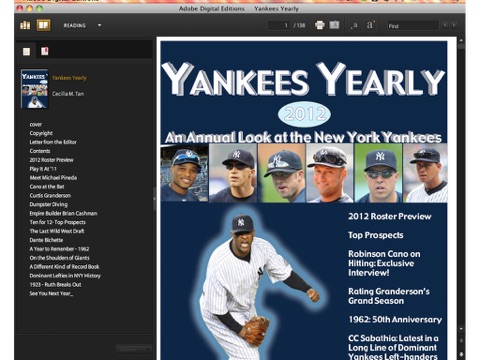This screenshot has width=480, height=360.
Task: Click the vertical scrollbar thumb
Action: [x=461, y=46]
